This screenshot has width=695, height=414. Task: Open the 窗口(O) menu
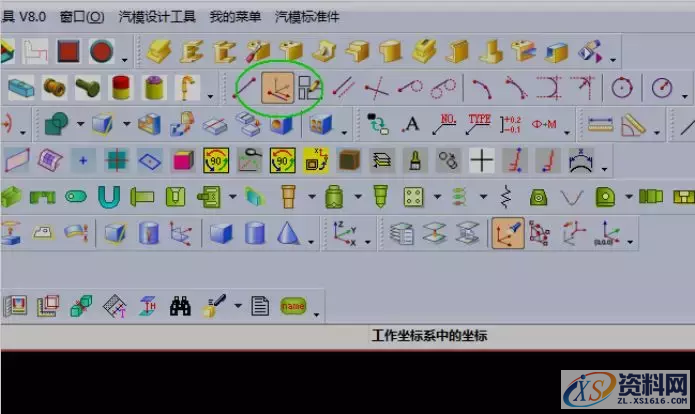(x=82, y=17)
